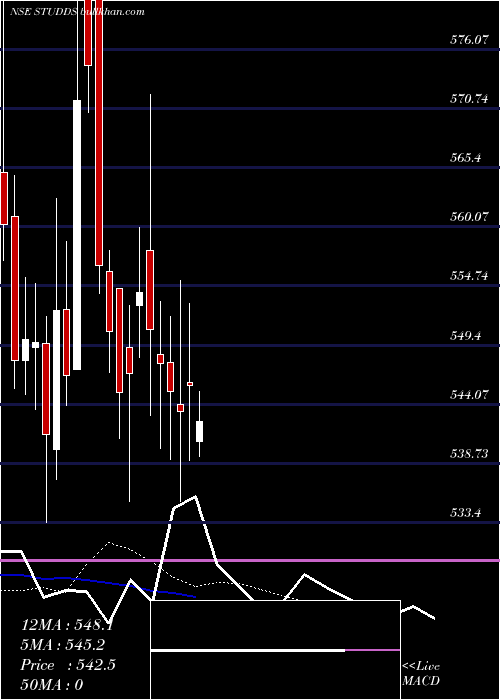Click the 5MA : 545.2 legend entry
The image size is (500, 700).
point(64,645)
